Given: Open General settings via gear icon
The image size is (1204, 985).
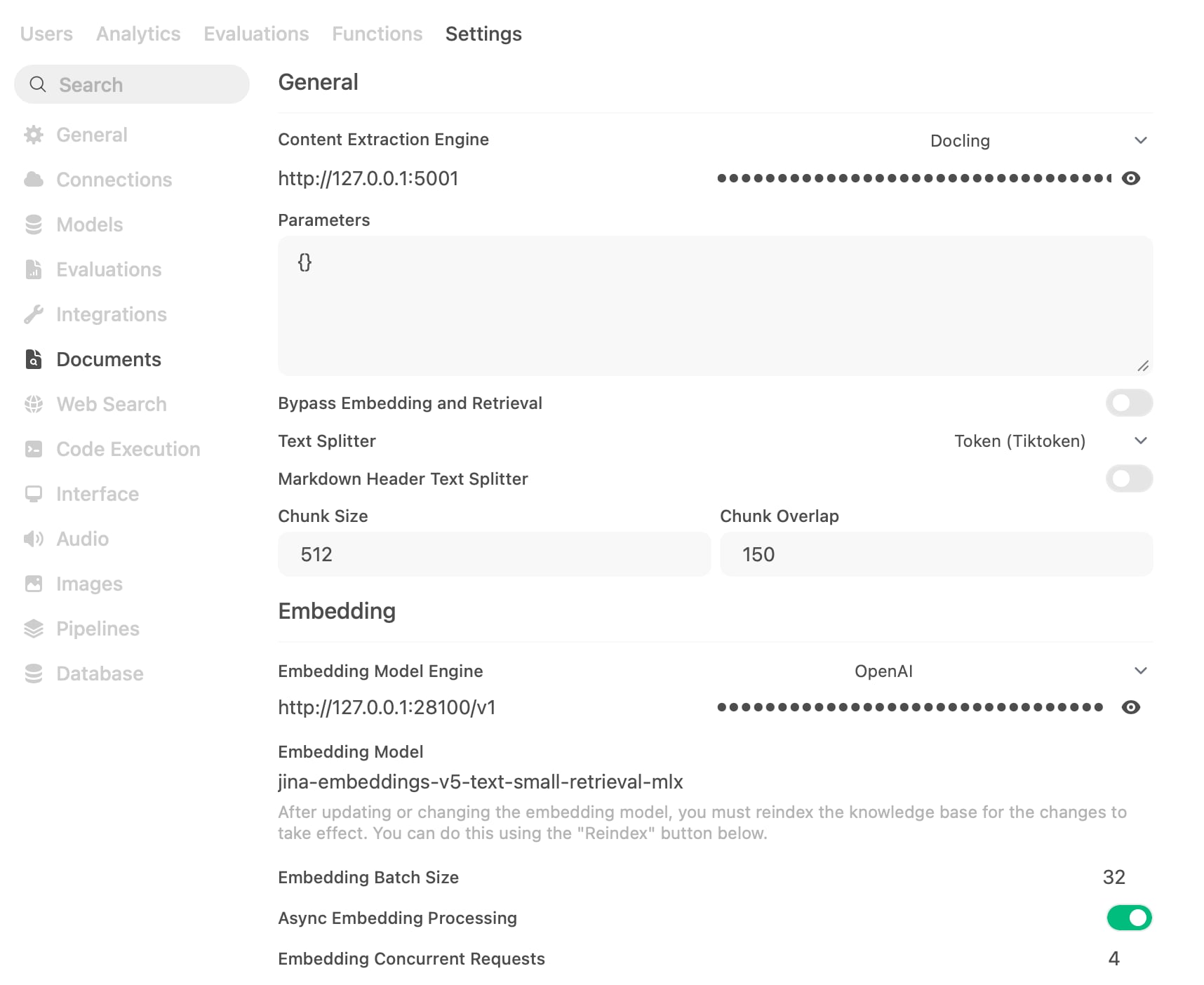Looking at the screenshot, I should pyautogui.click(x=34, y=135).
